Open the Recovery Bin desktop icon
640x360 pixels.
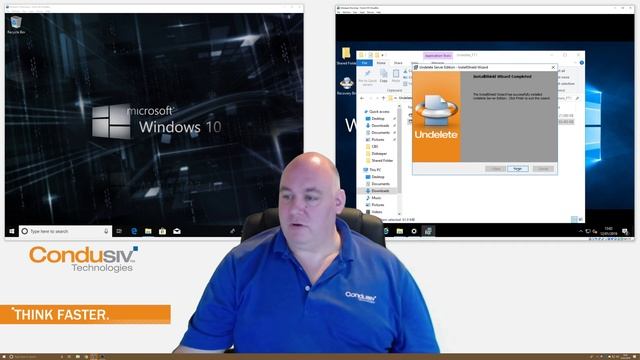click(347, 86)
